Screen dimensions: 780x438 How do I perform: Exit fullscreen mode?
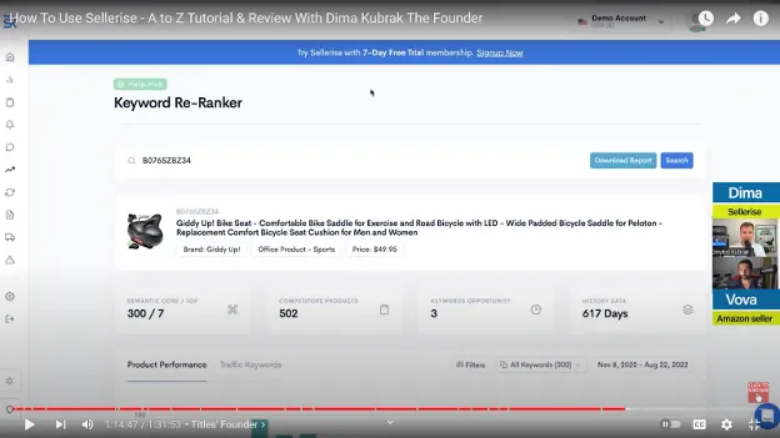pyautogui.click(x=754, y=425)
